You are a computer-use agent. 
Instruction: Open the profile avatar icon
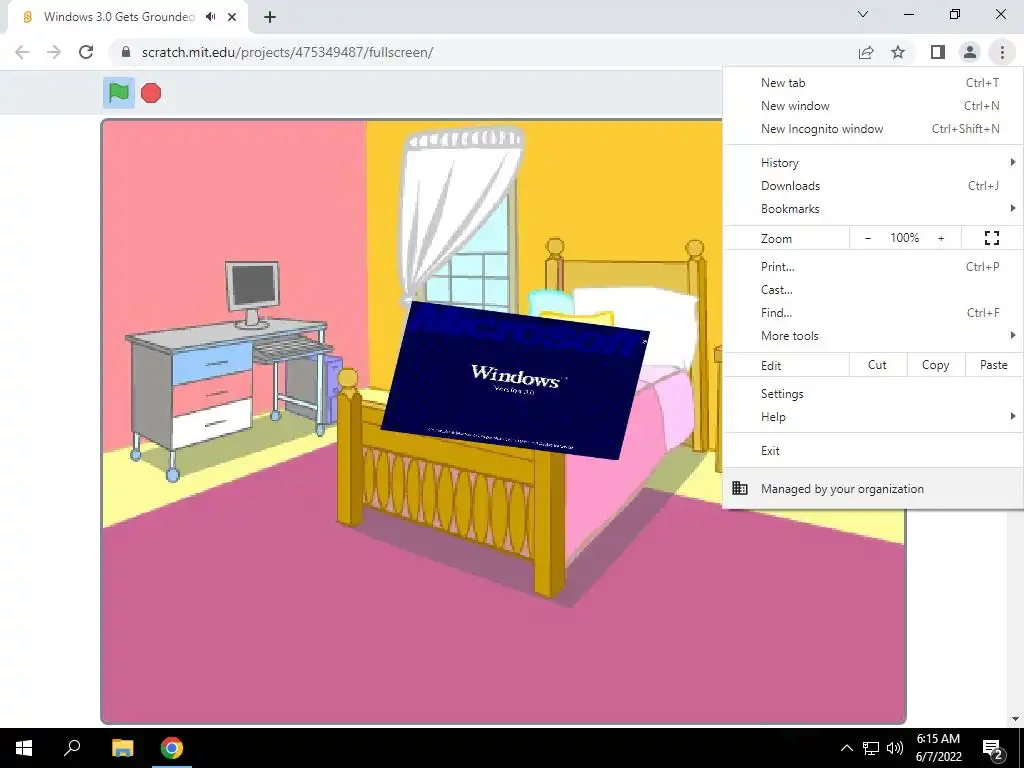(970, 52)
